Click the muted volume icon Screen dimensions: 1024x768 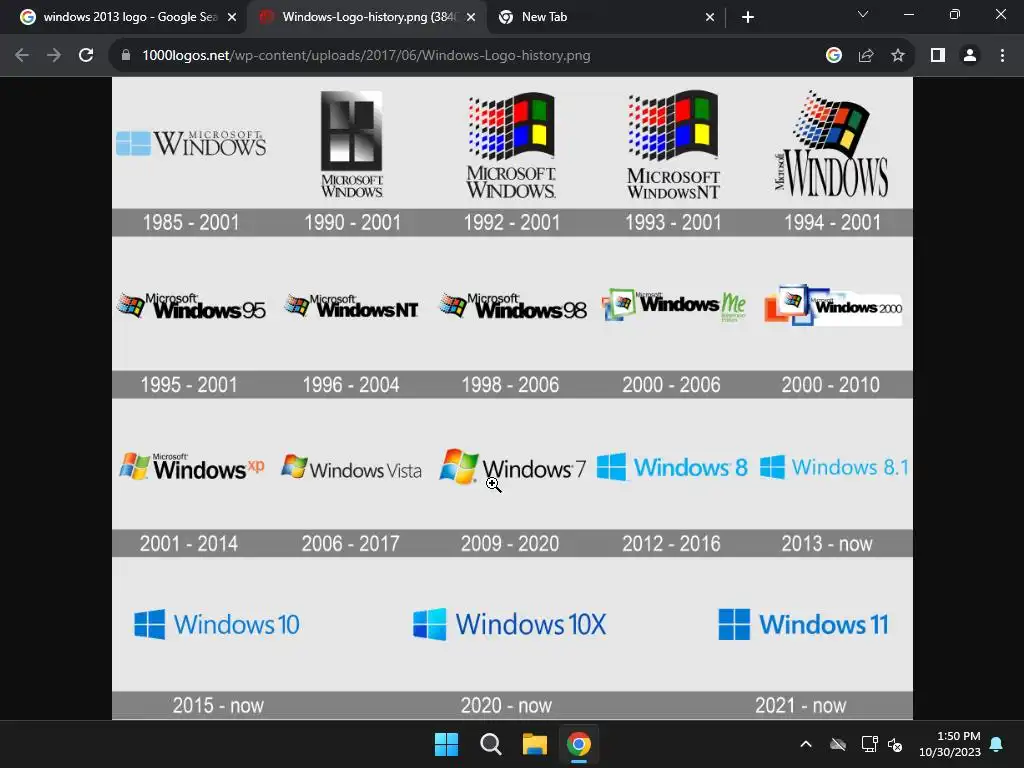click(x=895, y=744)
